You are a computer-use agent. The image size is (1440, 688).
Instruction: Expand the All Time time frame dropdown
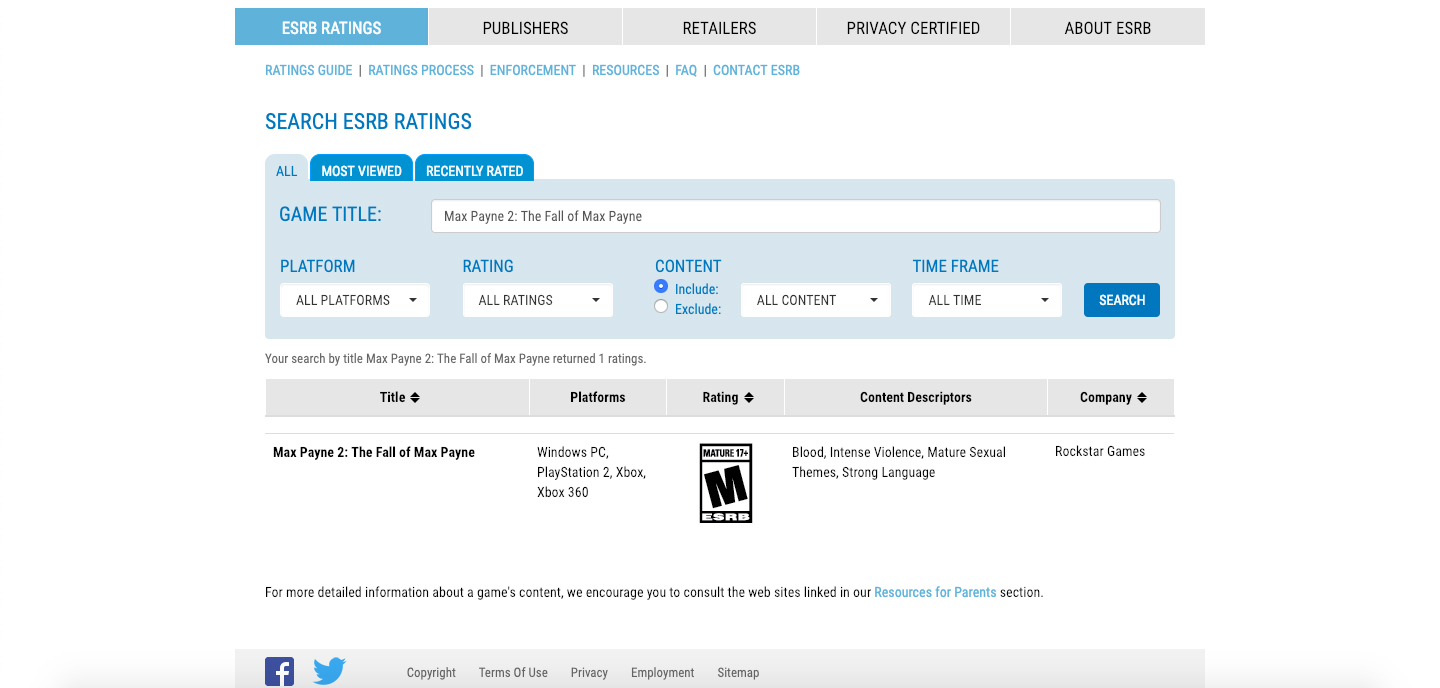pos(987,300)
